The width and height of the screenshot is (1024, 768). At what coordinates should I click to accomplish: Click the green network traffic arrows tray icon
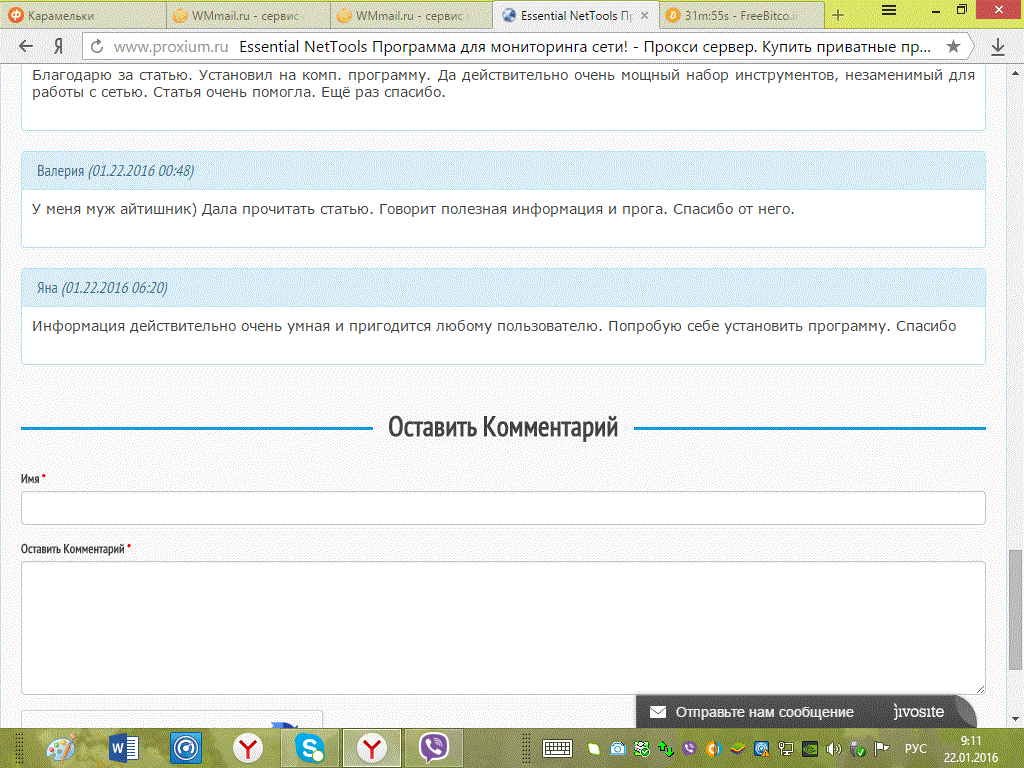pos(665,748)
